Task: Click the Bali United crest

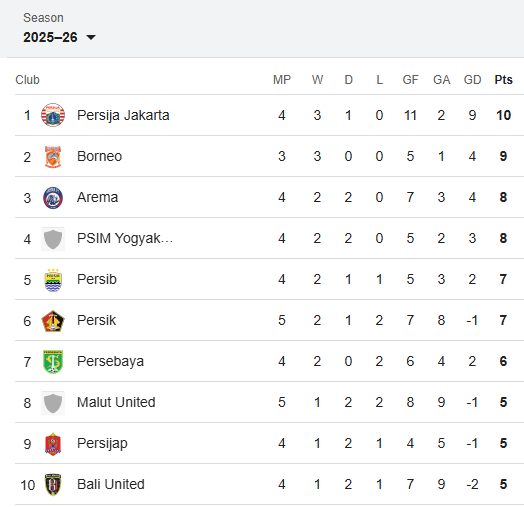Action: pos(53,485)
